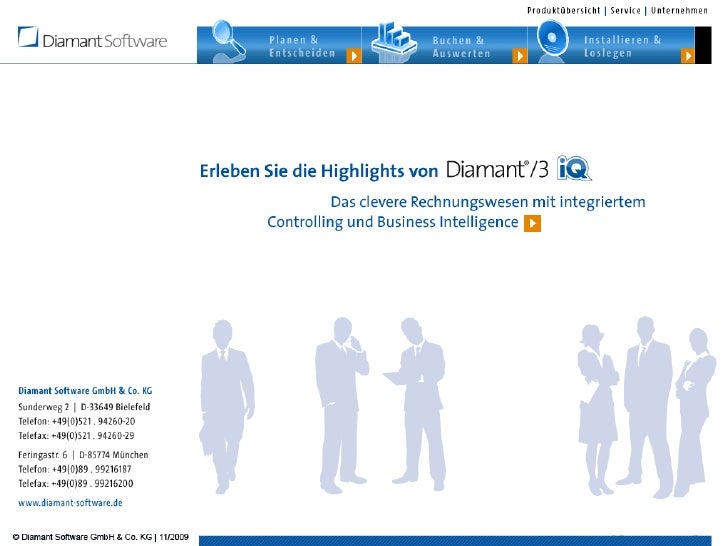The image size is (728, 546).
Task: Click Das clevere Rechnungswesen mit integriertem text
Action: 488,202
